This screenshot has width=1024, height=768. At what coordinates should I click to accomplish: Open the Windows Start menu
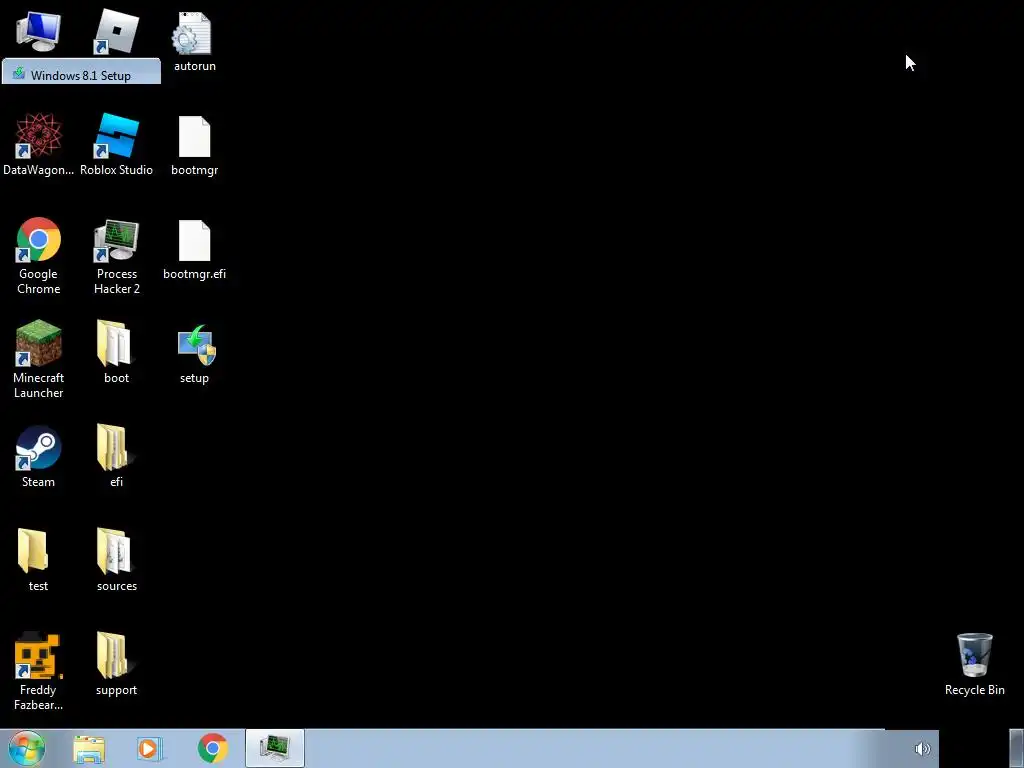tap(27, 748)
